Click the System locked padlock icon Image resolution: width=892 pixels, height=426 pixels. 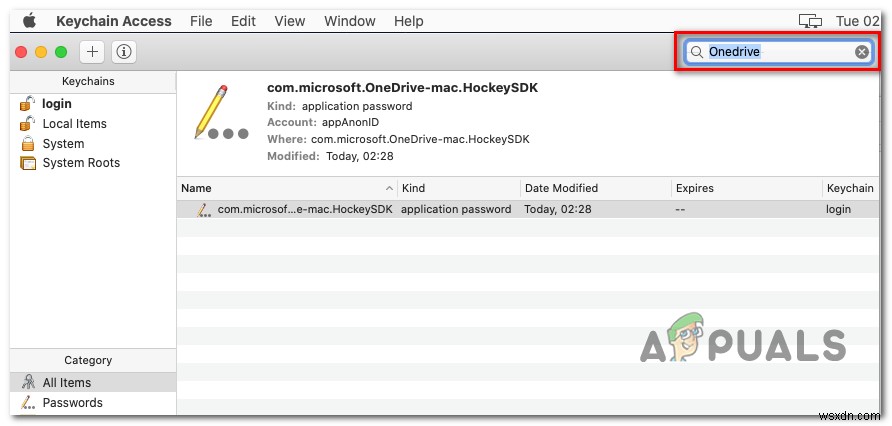click(27, 143)
